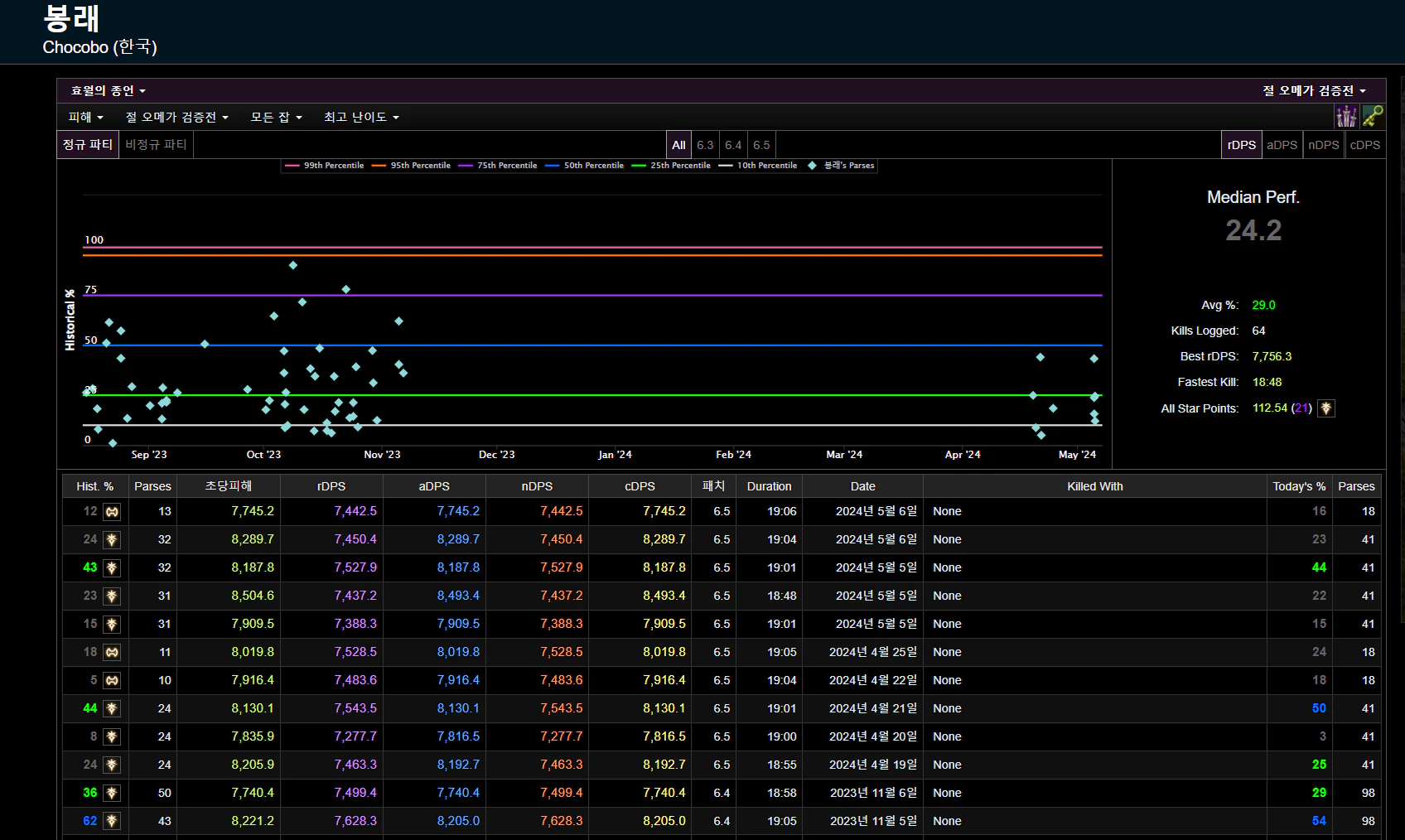1405x840 pixels.
Task: Select the 6.4 patch tab
Action: pos(733,145)
